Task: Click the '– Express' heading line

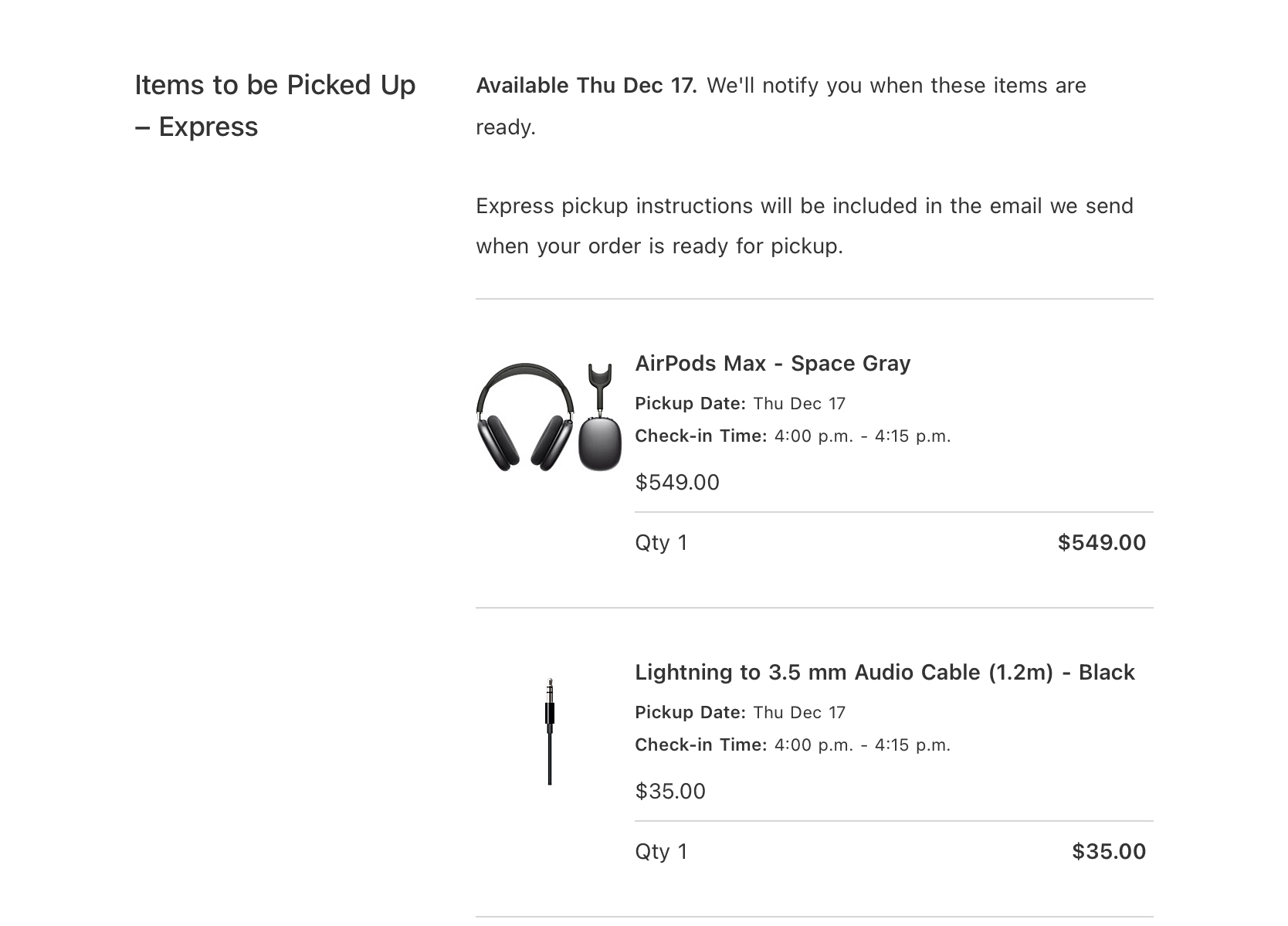Action: tap(196, 127)
